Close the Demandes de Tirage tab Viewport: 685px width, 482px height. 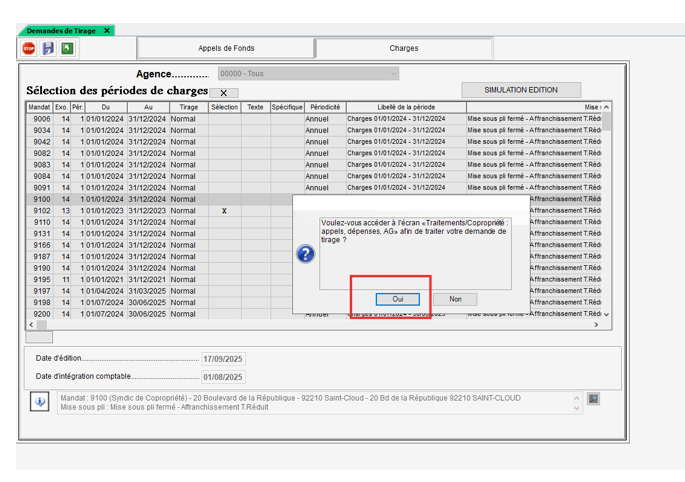[x=107, y=31]
